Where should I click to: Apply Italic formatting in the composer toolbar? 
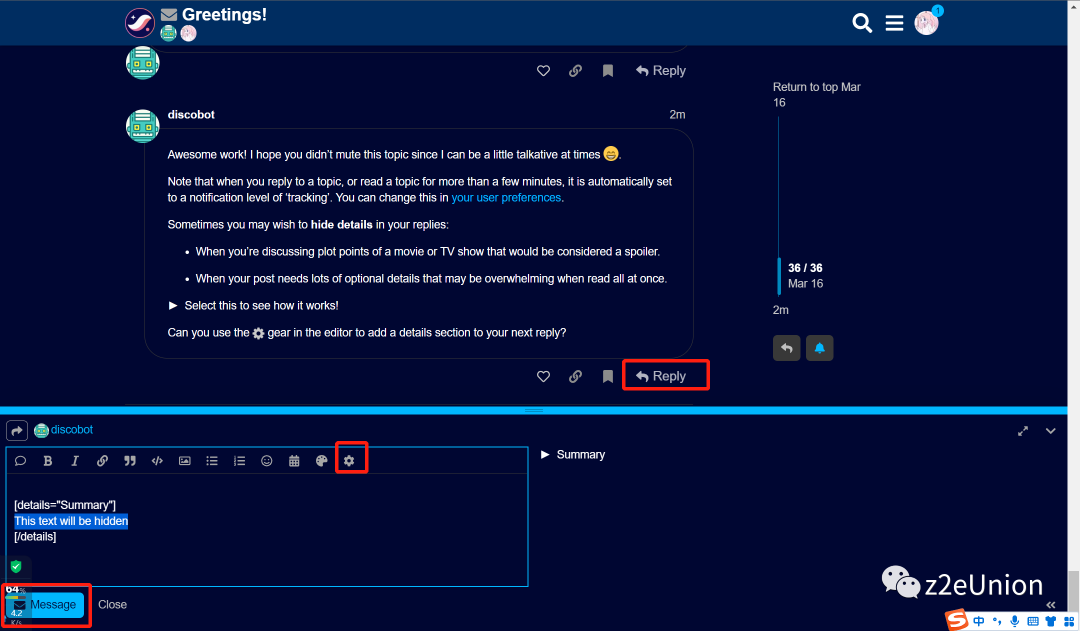tap(75, 461)
